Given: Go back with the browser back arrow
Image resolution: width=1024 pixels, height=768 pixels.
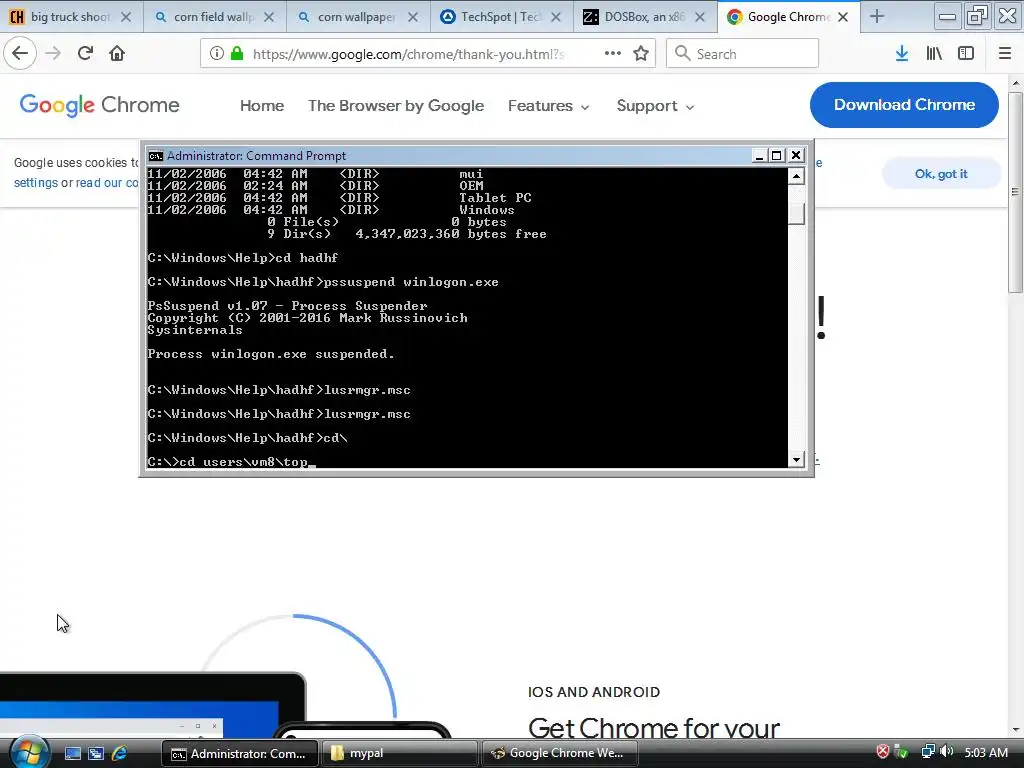Looking at the screenshot, I should [20, 54].
